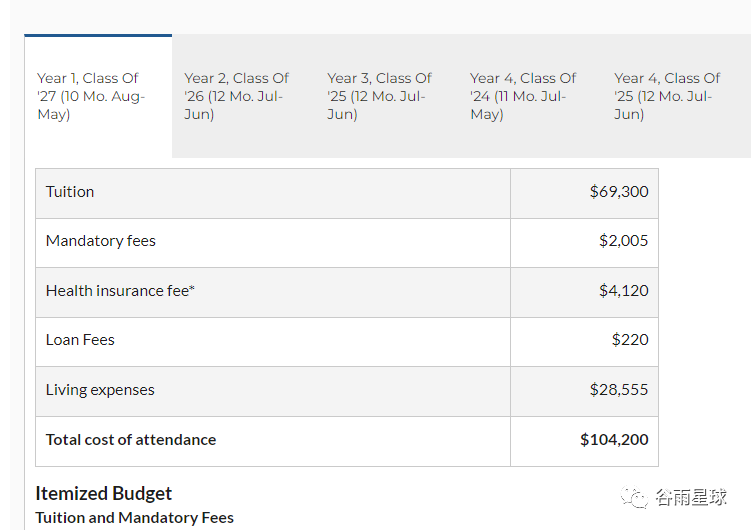Click the $220 loan fees value

click(x=630, y=340)
